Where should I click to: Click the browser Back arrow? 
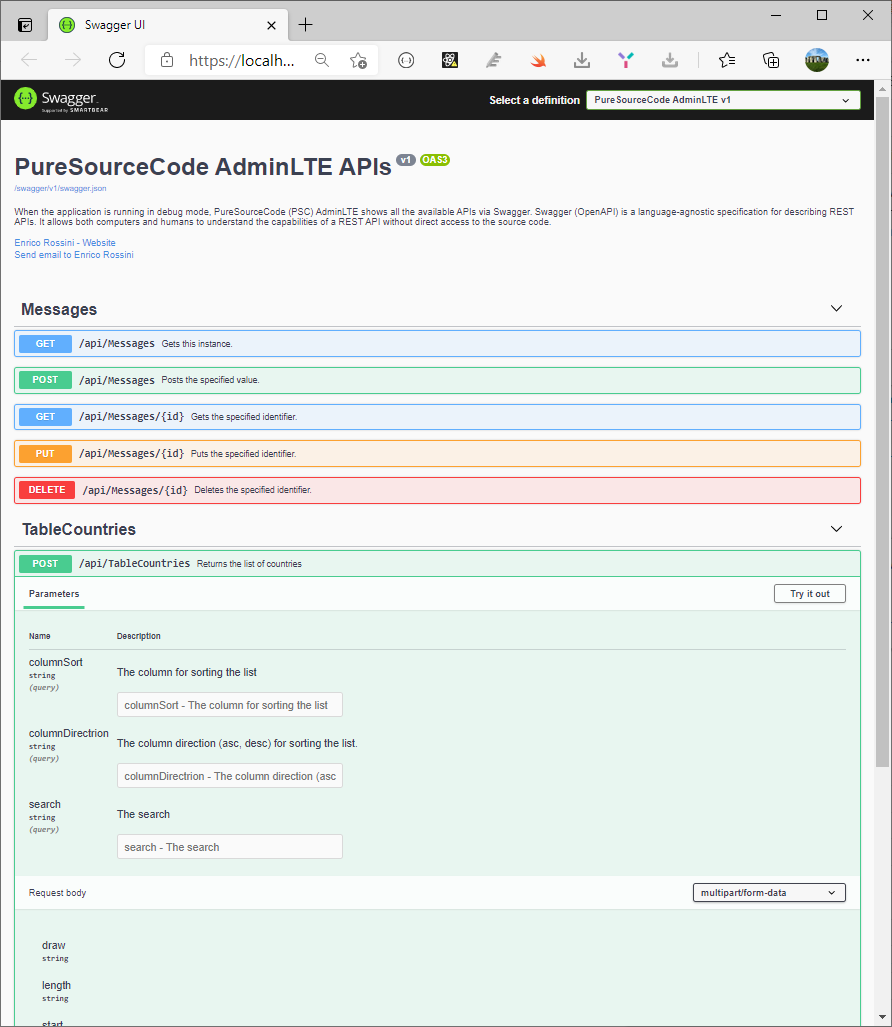[x=29, y=60]
